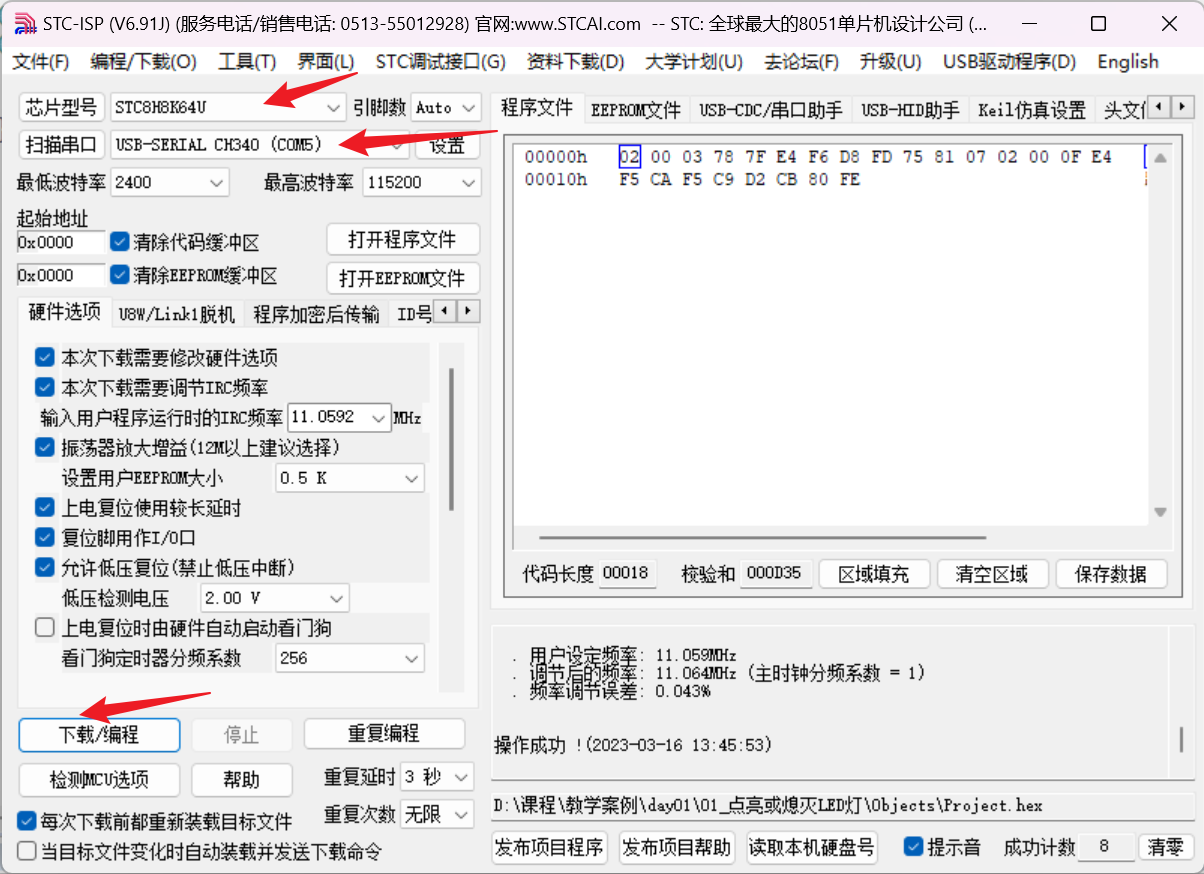Click hex view scroll down arrow
Image resolution: width=1204 pixels, height=874 pixels.
click(1160, 512)
